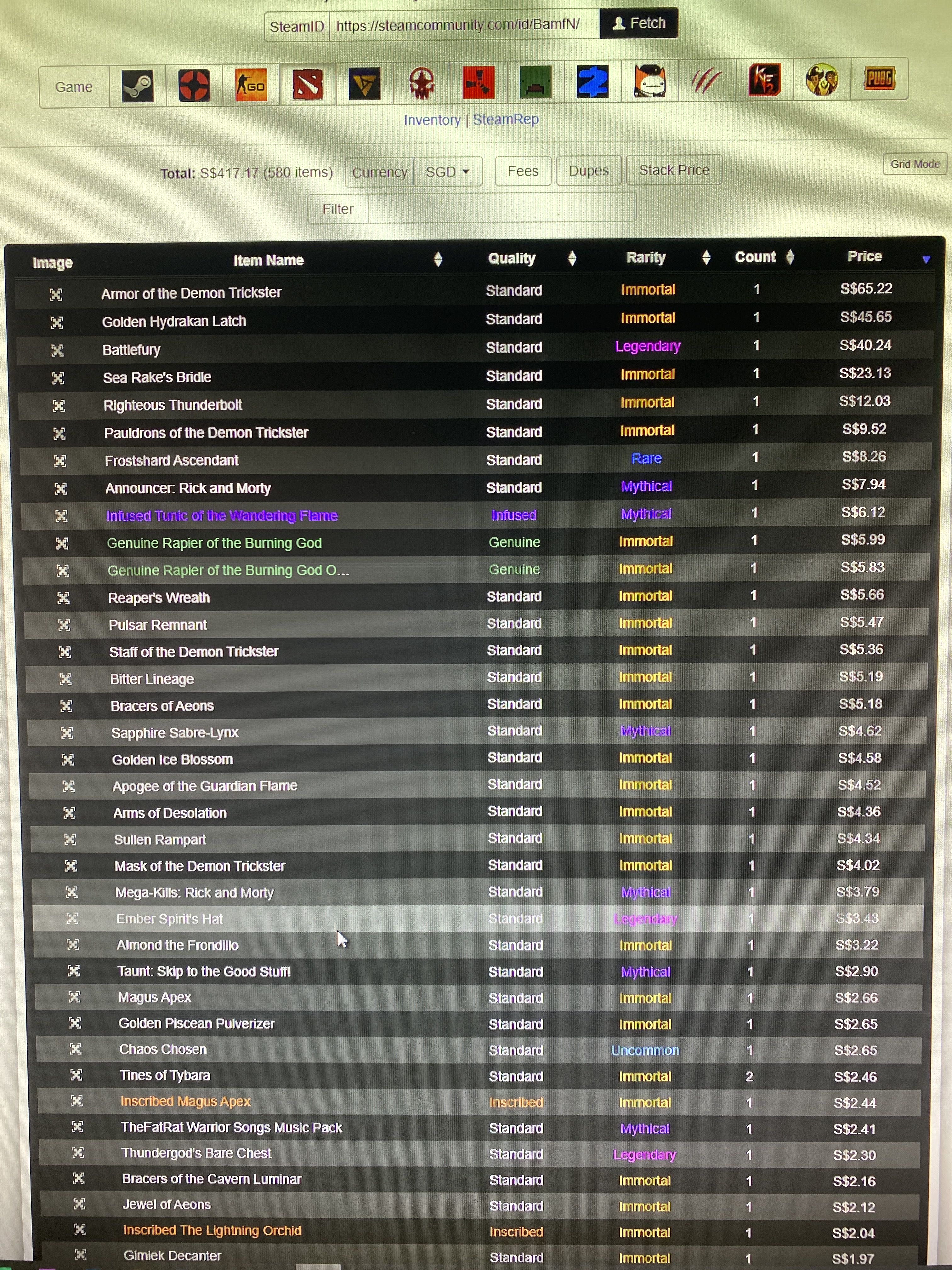Select the Payday 2 game icon
The image size is (952, 1270).
click(592, 81)
